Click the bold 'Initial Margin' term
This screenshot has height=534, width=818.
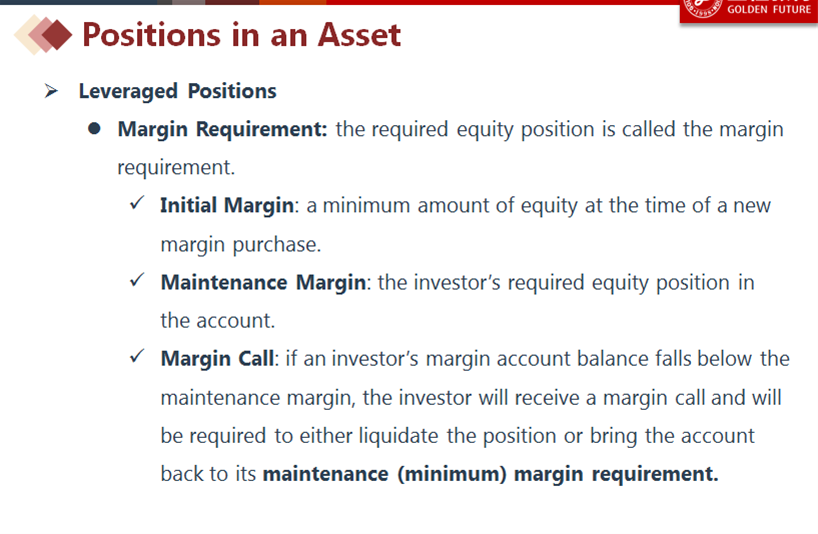[x=227, y=205]
